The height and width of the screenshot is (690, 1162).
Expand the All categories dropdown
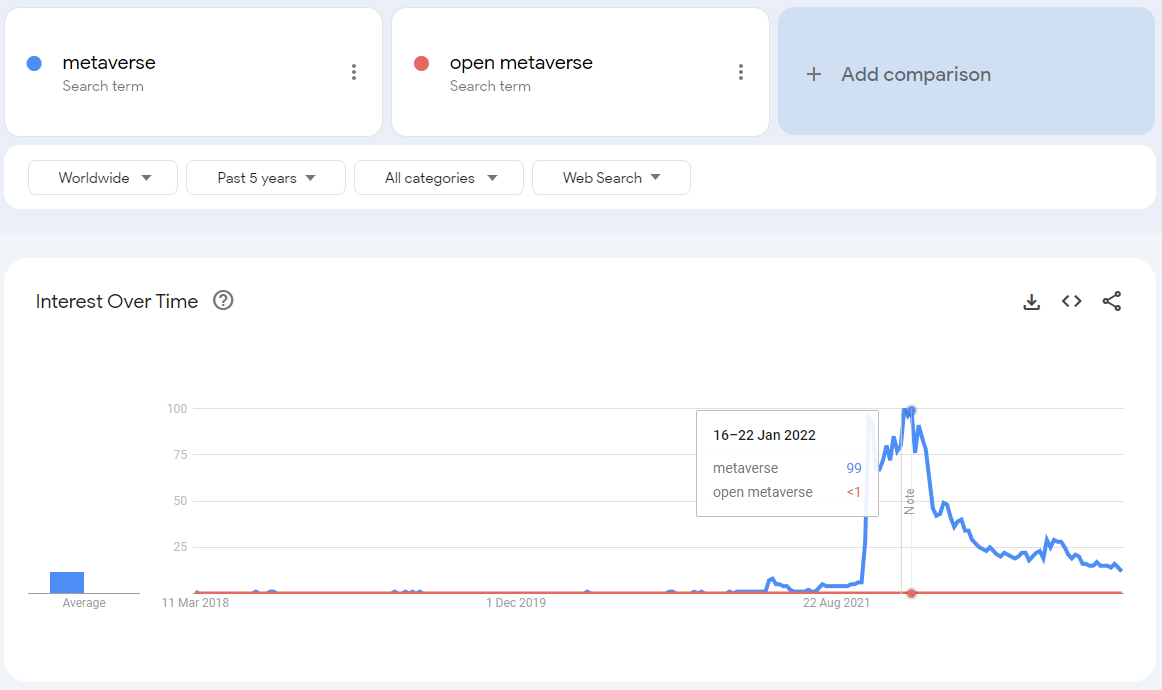(x=439, y=178)
